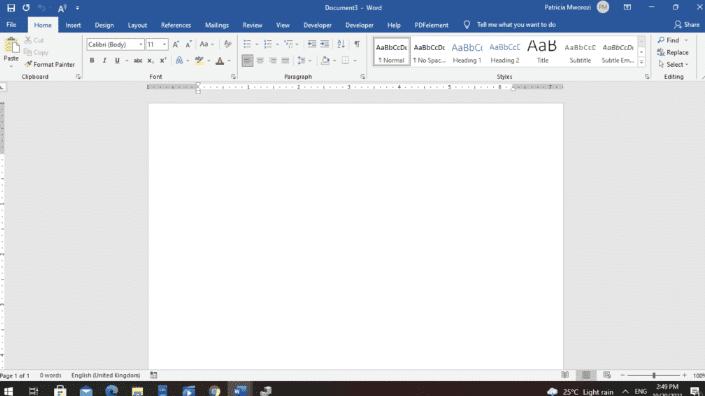Align text left
This screenshot has width=705, height=396.
(247, 60)
